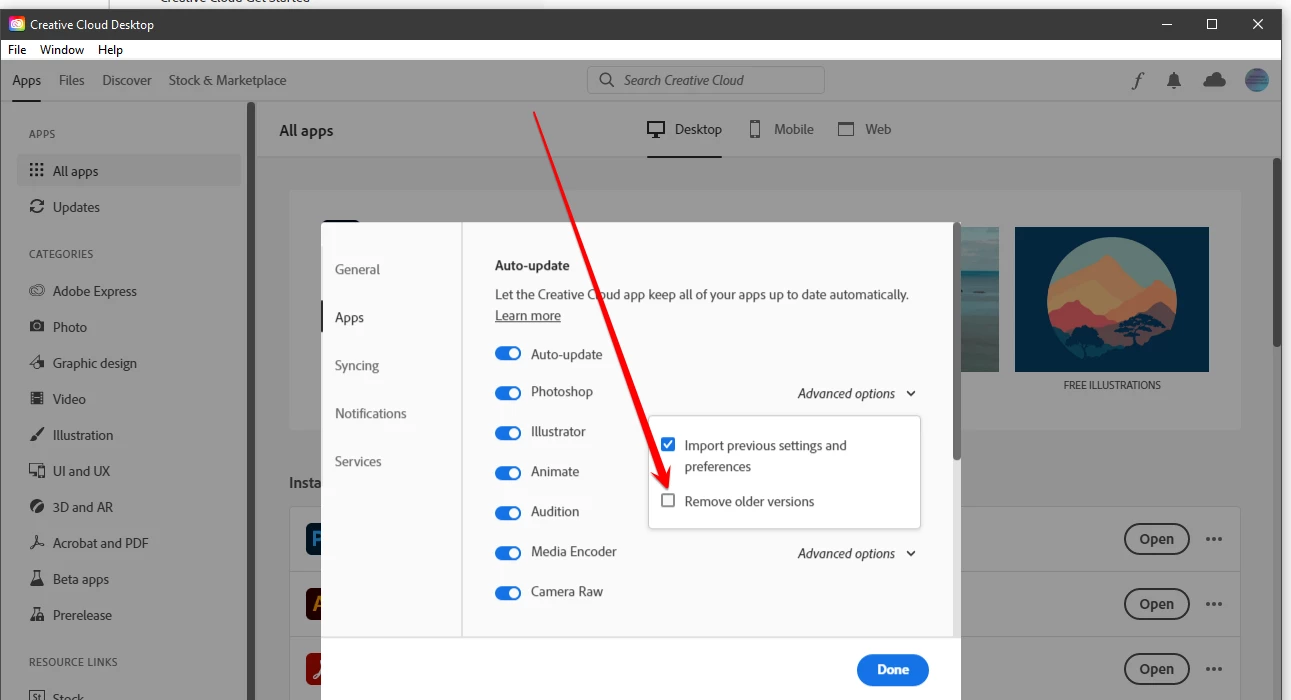Switch to the Discover tab
This screenshot has height=700, width=1291.
tap(127, 80)
